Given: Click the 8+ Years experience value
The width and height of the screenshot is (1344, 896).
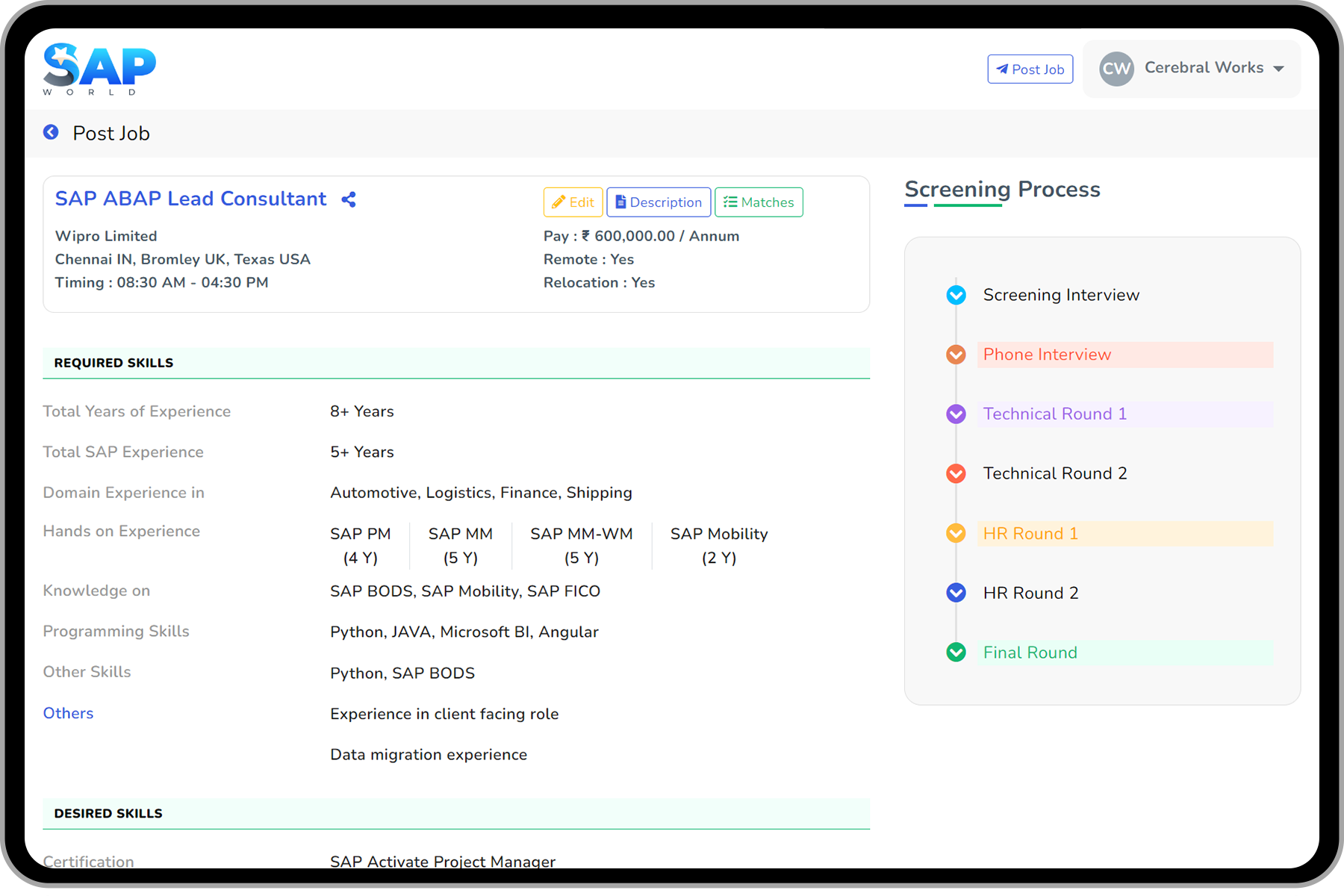Looking at the screenshot, I should click(x=362, y=411).
